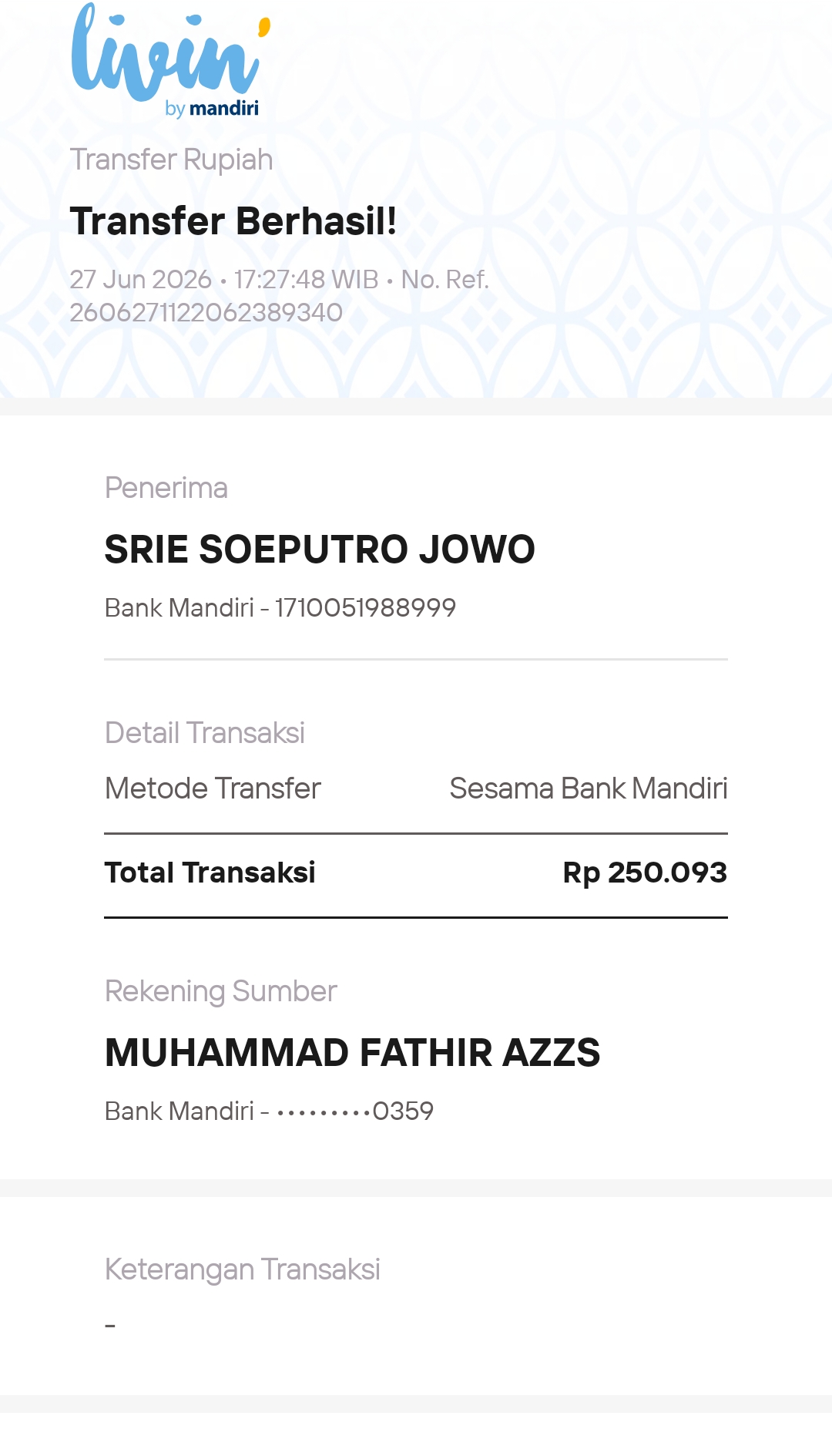Image resolution: width=832 pixels, height=1456 pixels.
Task: Select the Sesama Bank Mandiri value
Action: (x=589, y=789)
